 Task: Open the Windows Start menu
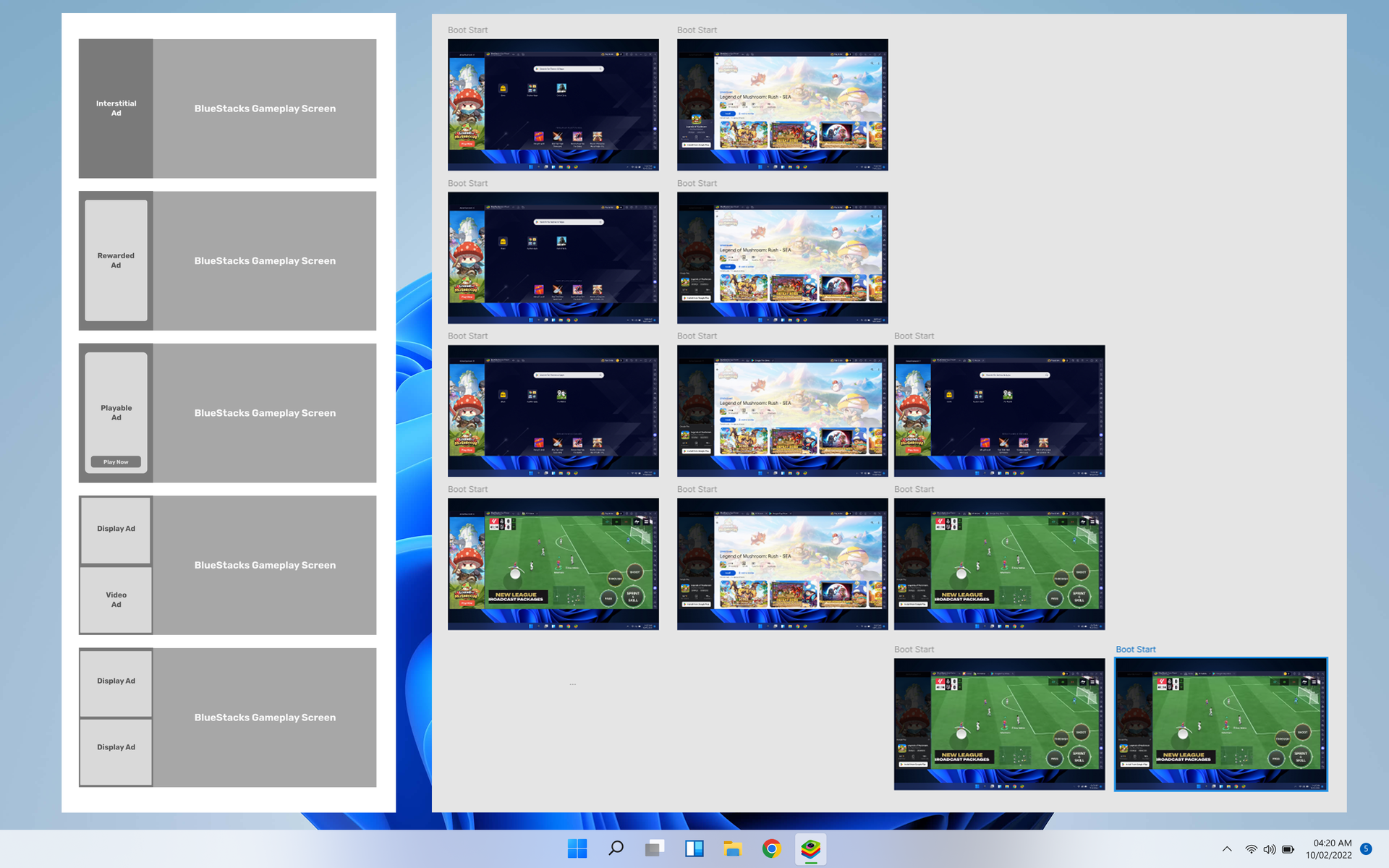(x=577, y=848)
